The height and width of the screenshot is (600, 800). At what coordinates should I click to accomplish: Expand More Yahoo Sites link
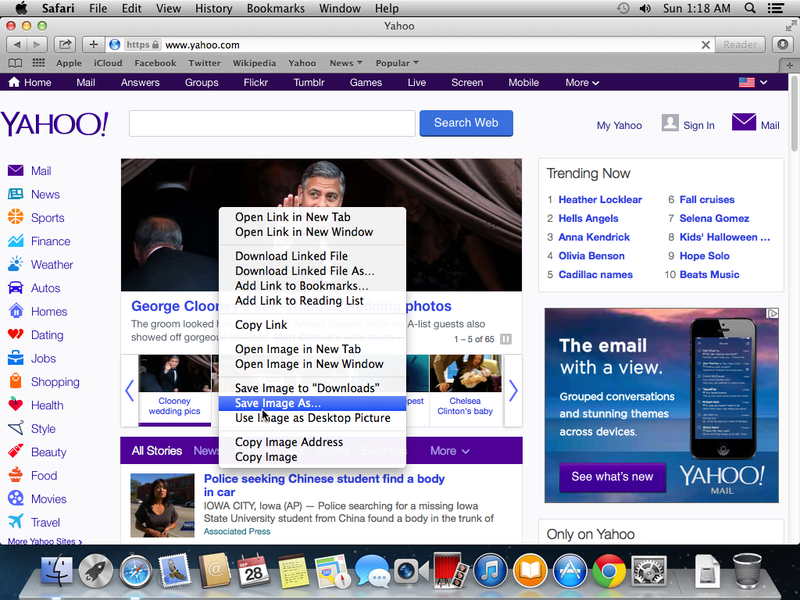coord(44,541)
